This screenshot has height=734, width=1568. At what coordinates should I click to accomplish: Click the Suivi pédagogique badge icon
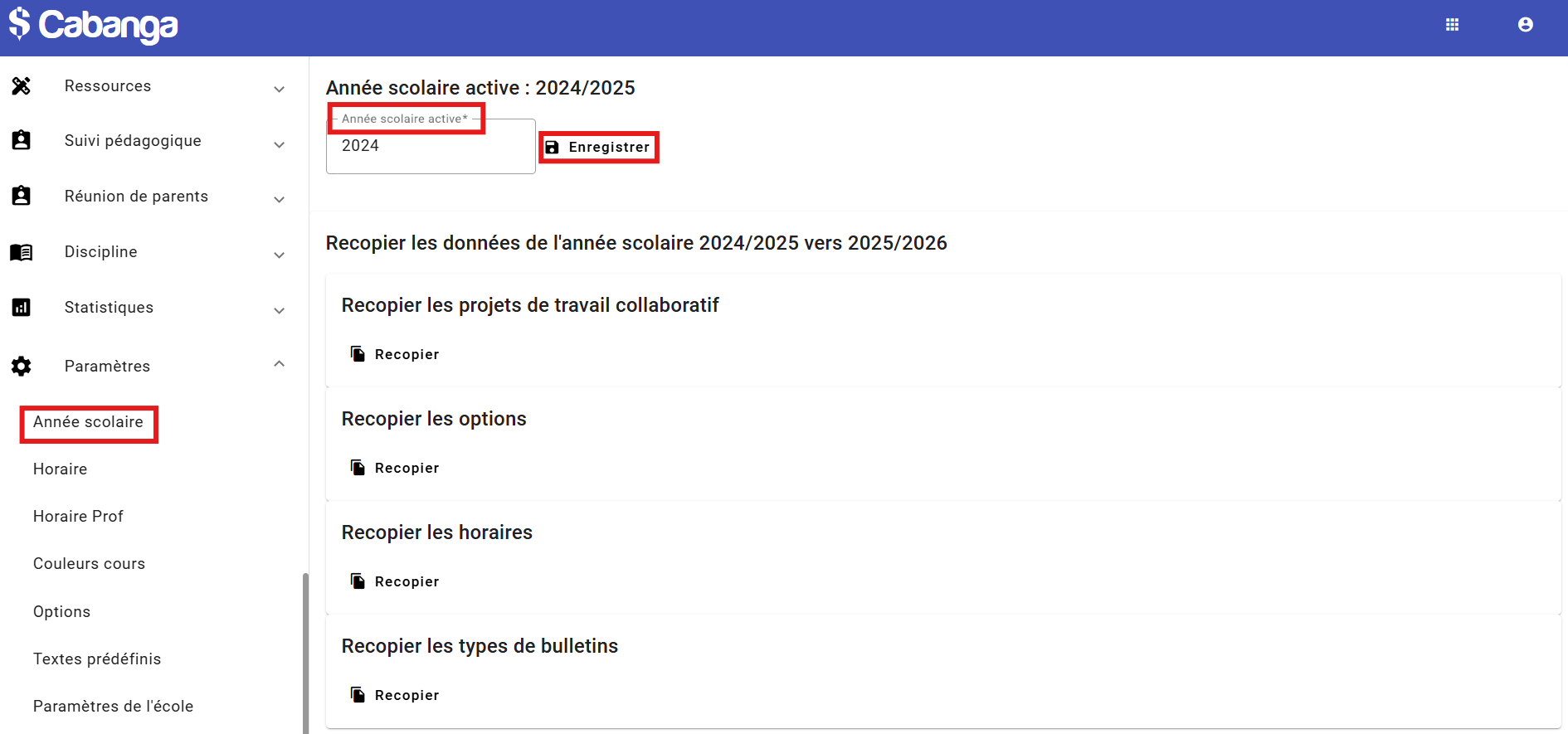(x=22, y=141)
